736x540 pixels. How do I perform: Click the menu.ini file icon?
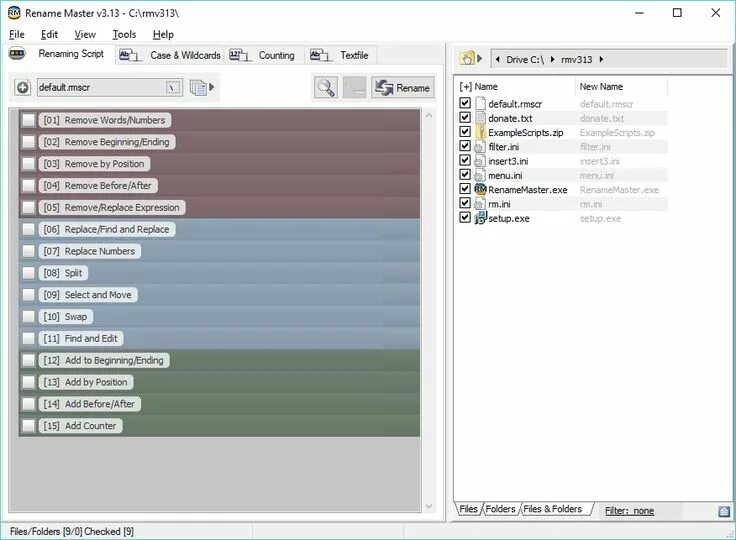[x=480, y=175]
